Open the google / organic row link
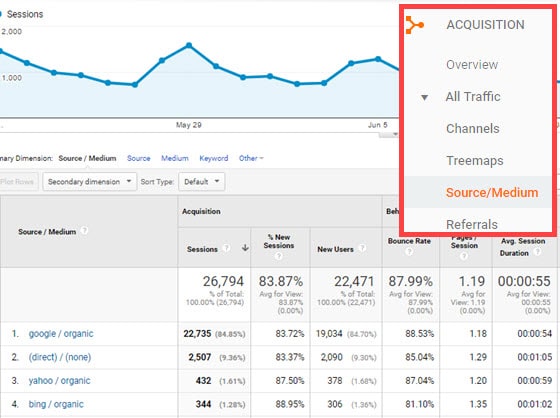560x418 pixels. [61, 334]
